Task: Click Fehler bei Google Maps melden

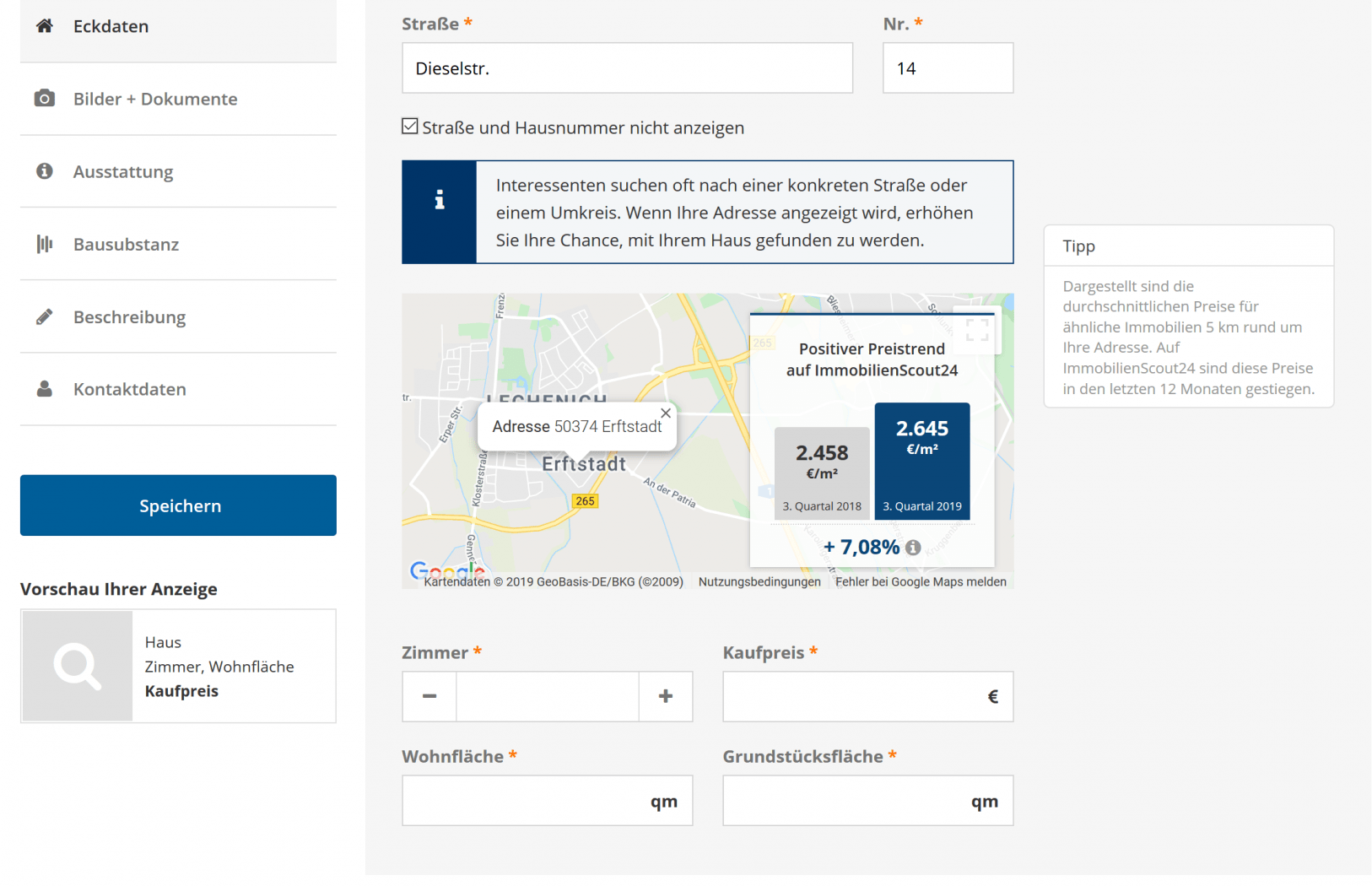Action: [x=921, y=581]
